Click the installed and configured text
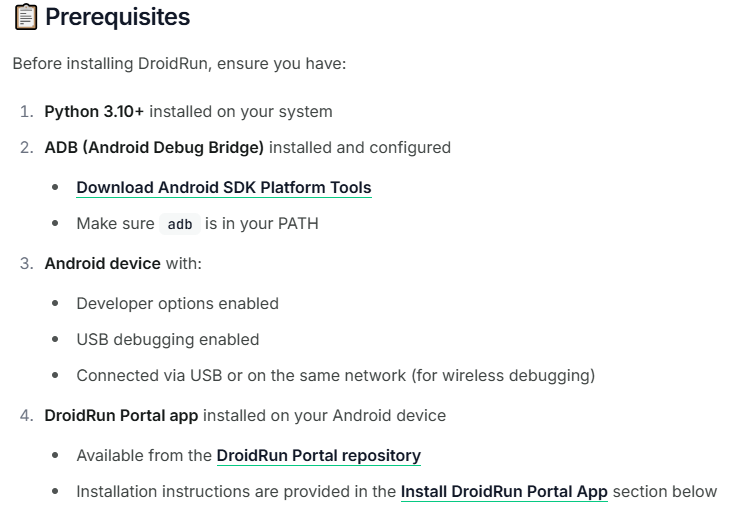This screenshot has width=739, height=524. pos(360,147)
